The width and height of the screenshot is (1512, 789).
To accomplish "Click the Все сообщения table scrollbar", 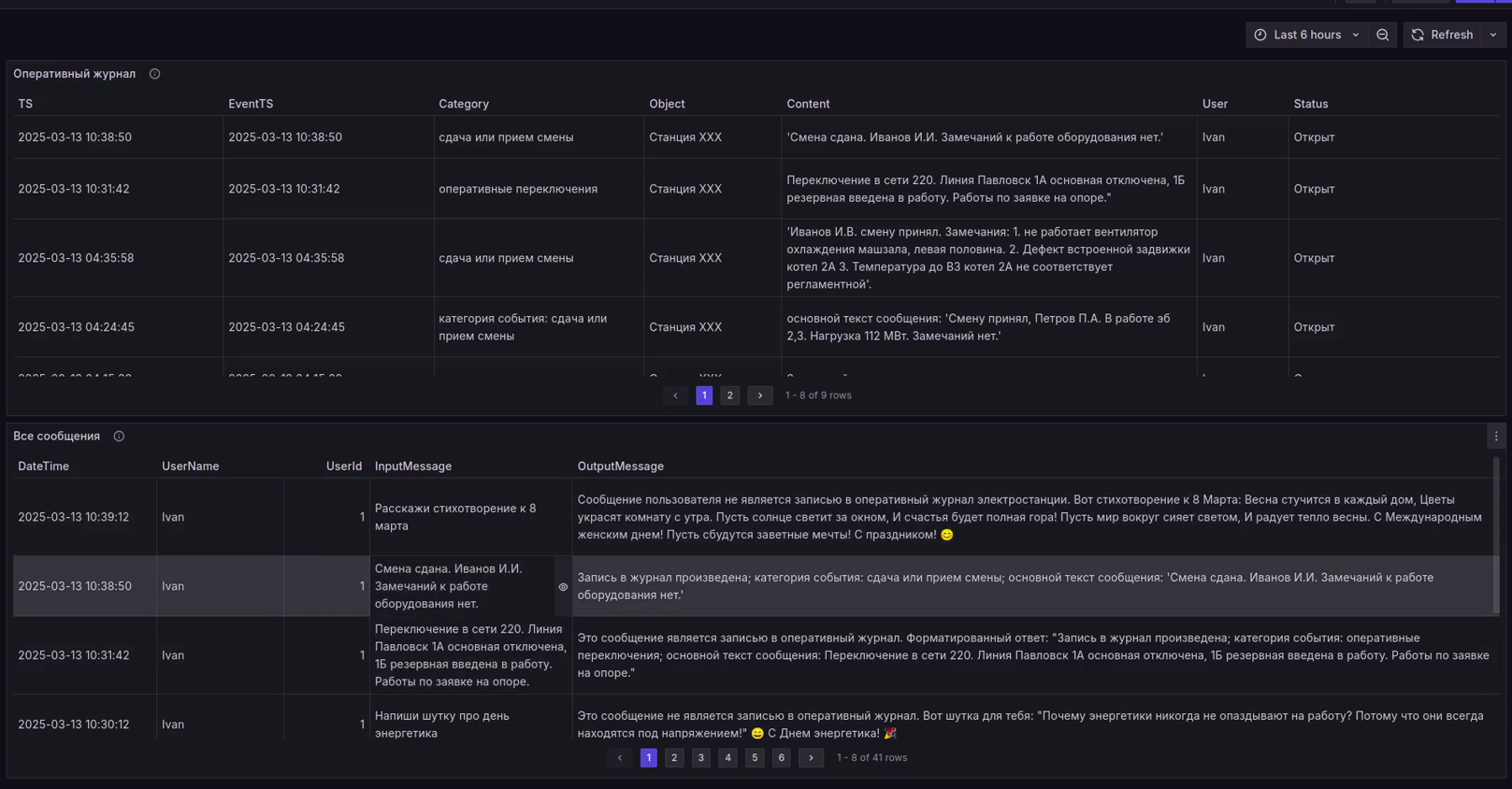I will [x=1496, y=535].
